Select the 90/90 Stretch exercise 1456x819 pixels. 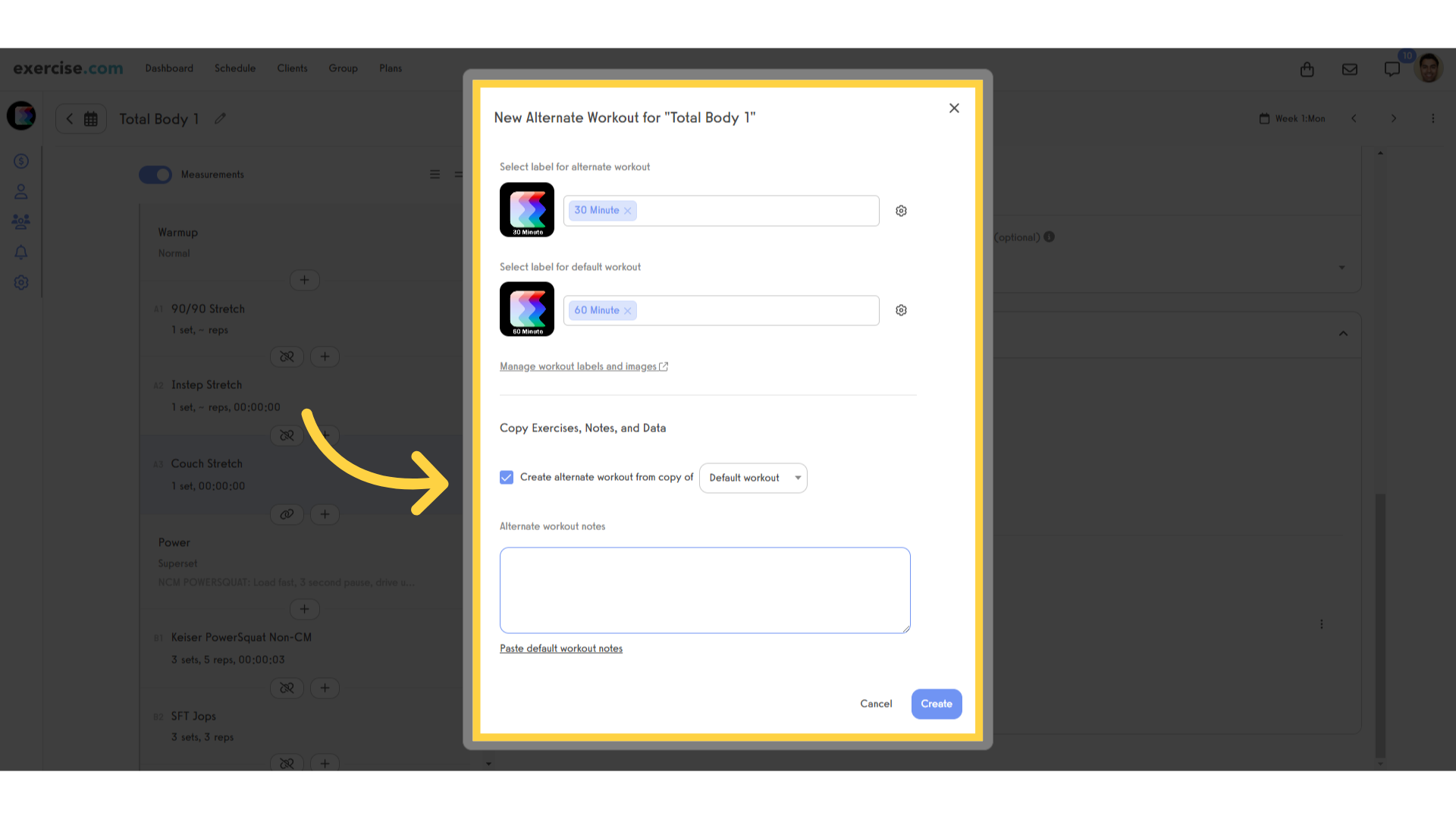tap(208, 309)
